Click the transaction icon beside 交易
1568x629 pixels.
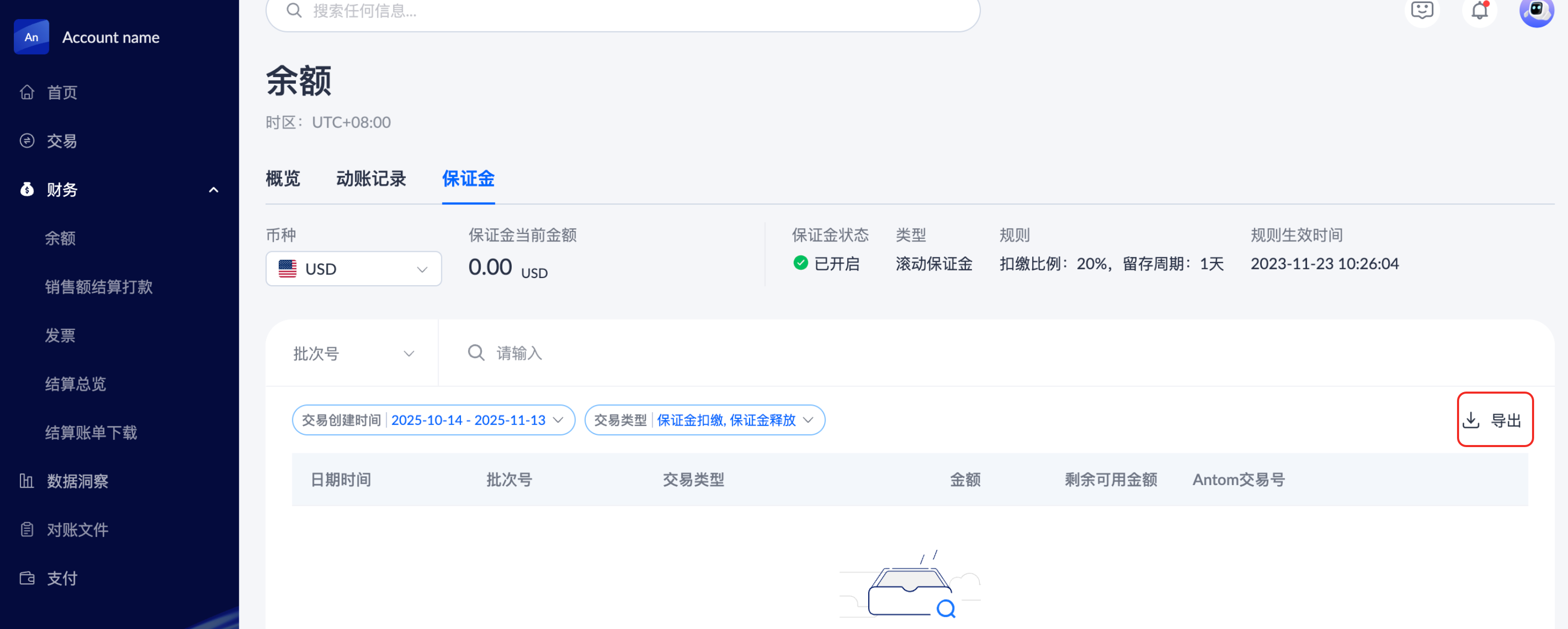[27, 141]
